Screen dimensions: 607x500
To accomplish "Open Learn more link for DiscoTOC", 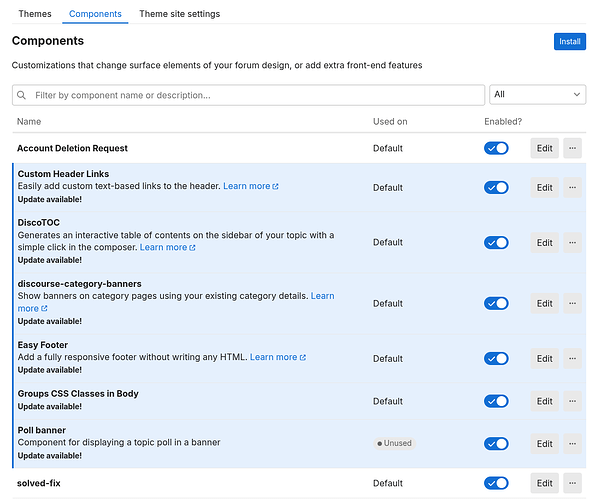I will [x=167, y=247].
